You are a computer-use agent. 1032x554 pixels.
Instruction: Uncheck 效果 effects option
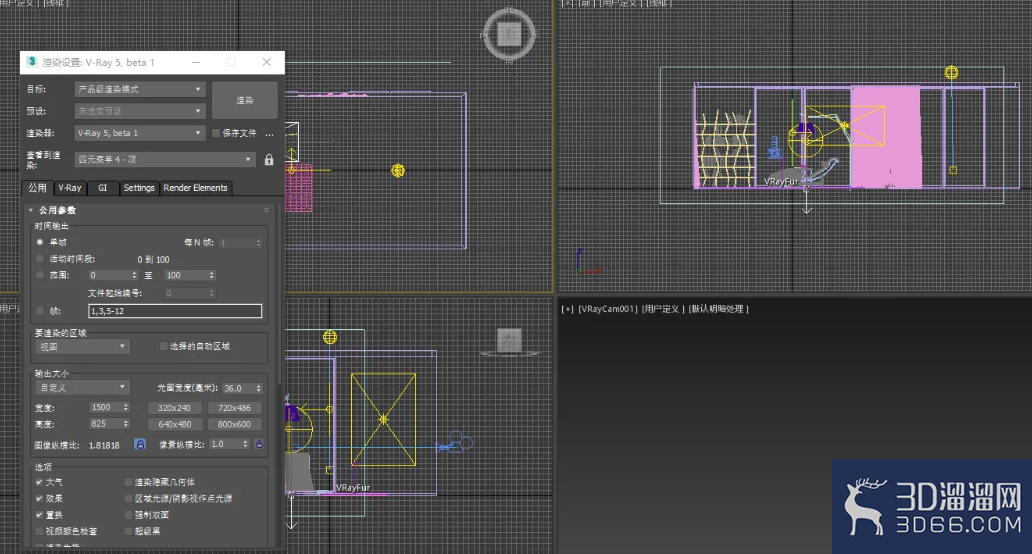[x=39, y=499]
